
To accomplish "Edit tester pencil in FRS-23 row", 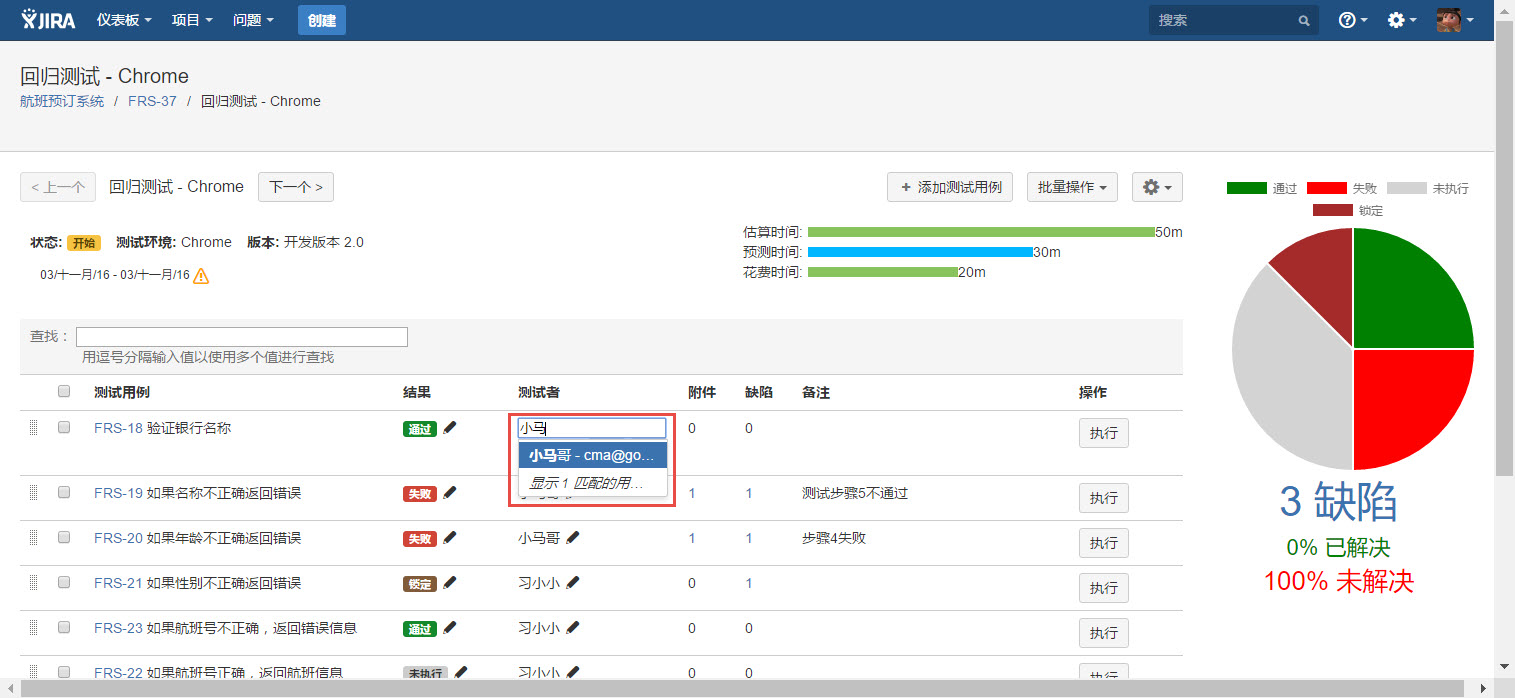I will 572,628.
